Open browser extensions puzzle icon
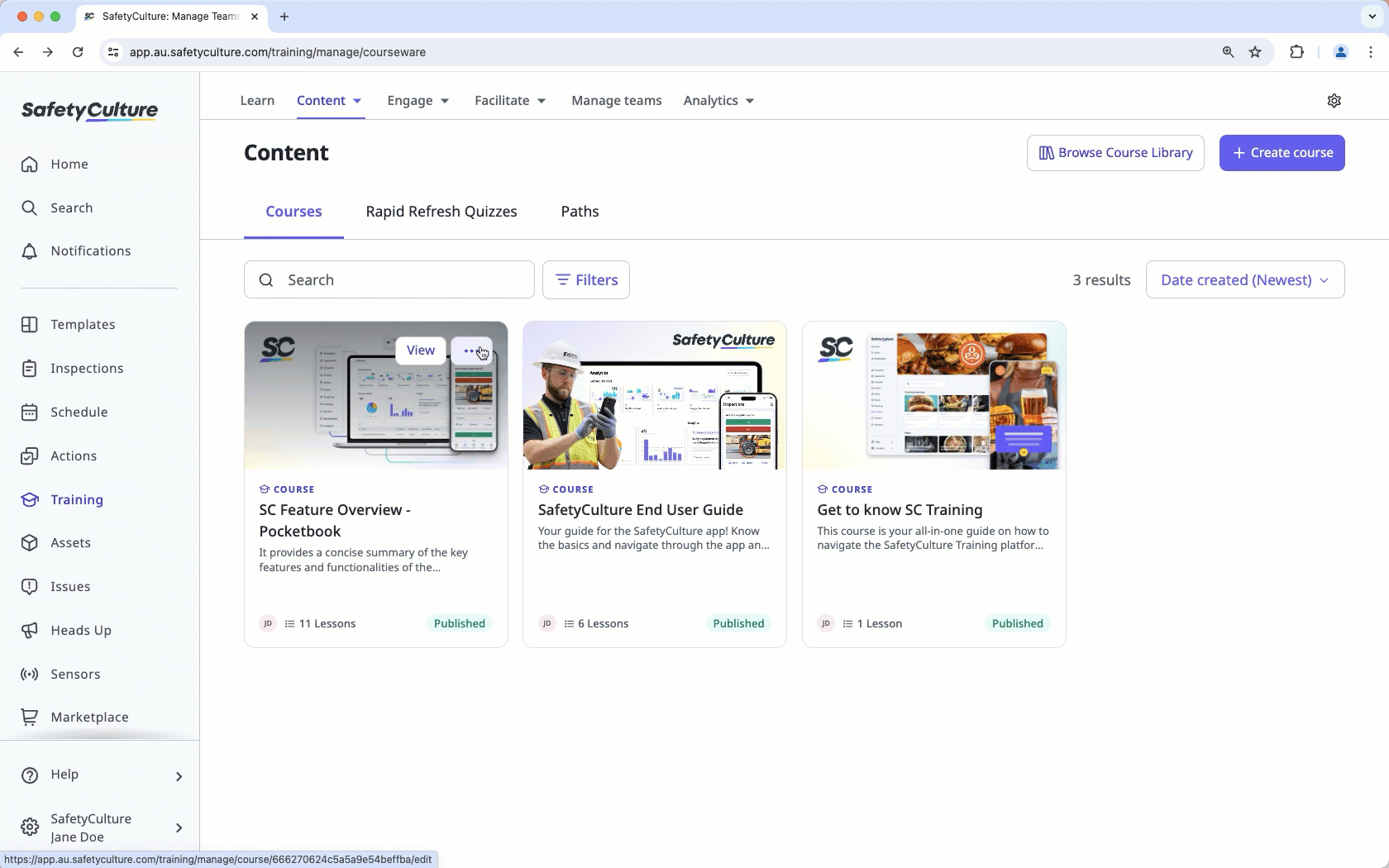The height and width of the screenshot is (868, 1389). click(1296, 52)
